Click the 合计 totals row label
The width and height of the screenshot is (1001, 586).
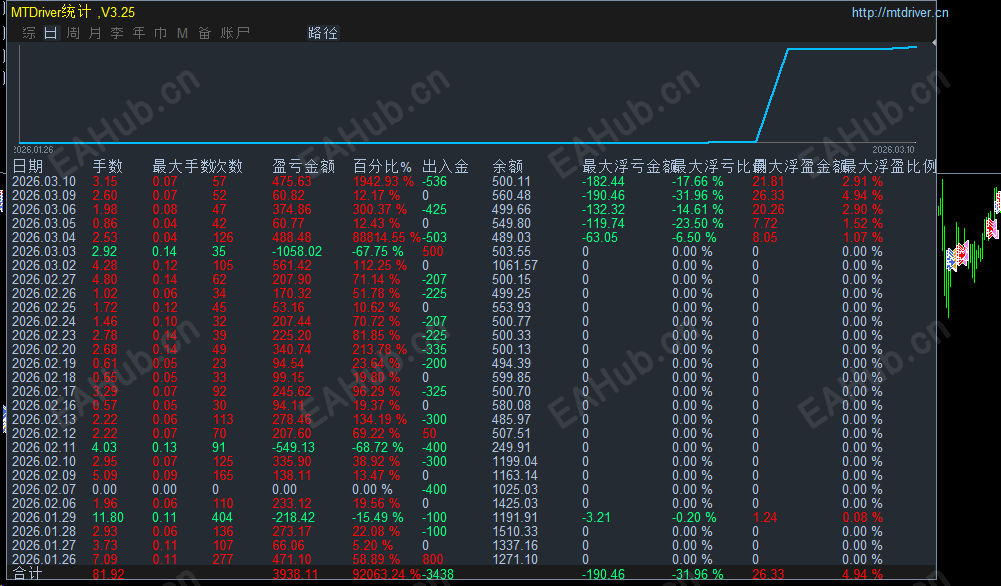point(27,574)
